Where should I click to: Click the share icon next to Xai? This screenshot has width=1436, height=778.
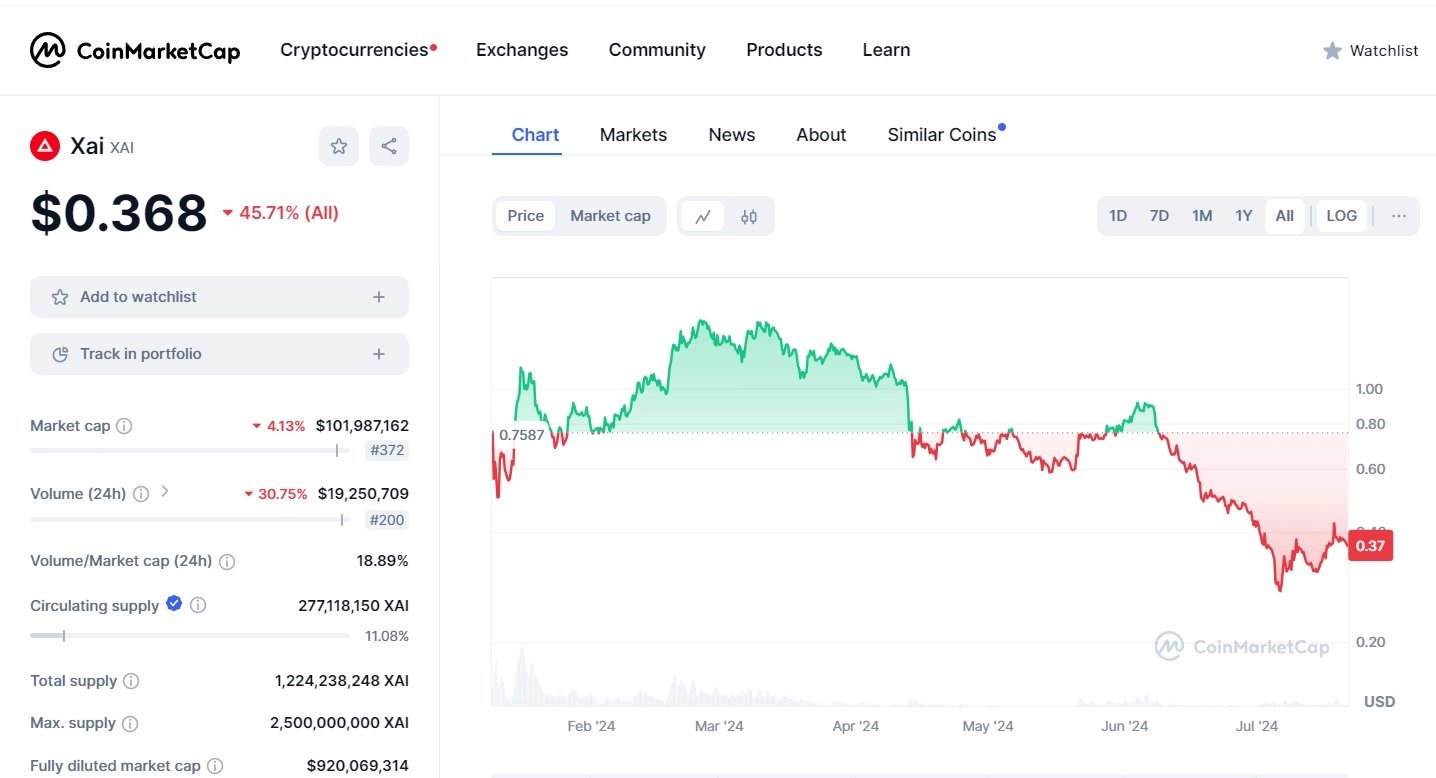389,146
